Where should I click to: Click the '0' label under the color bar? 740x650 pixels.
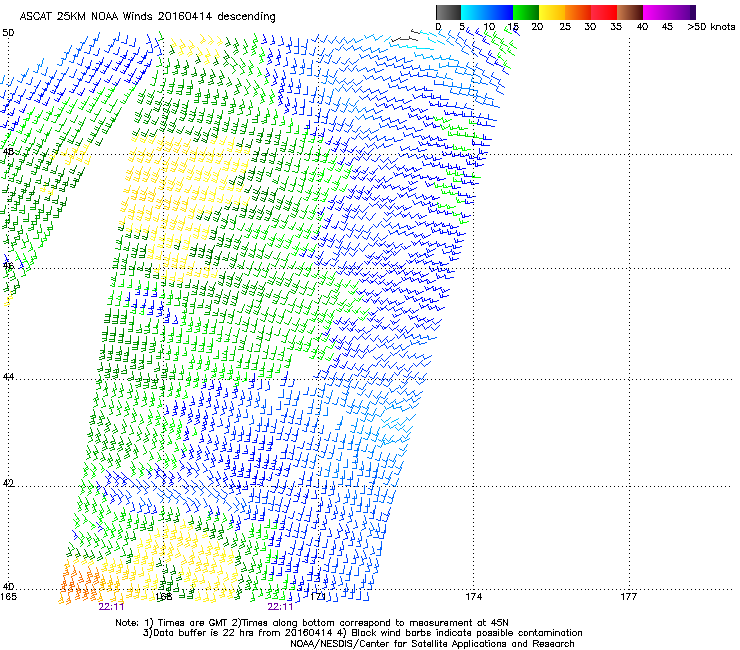(438, 27)
